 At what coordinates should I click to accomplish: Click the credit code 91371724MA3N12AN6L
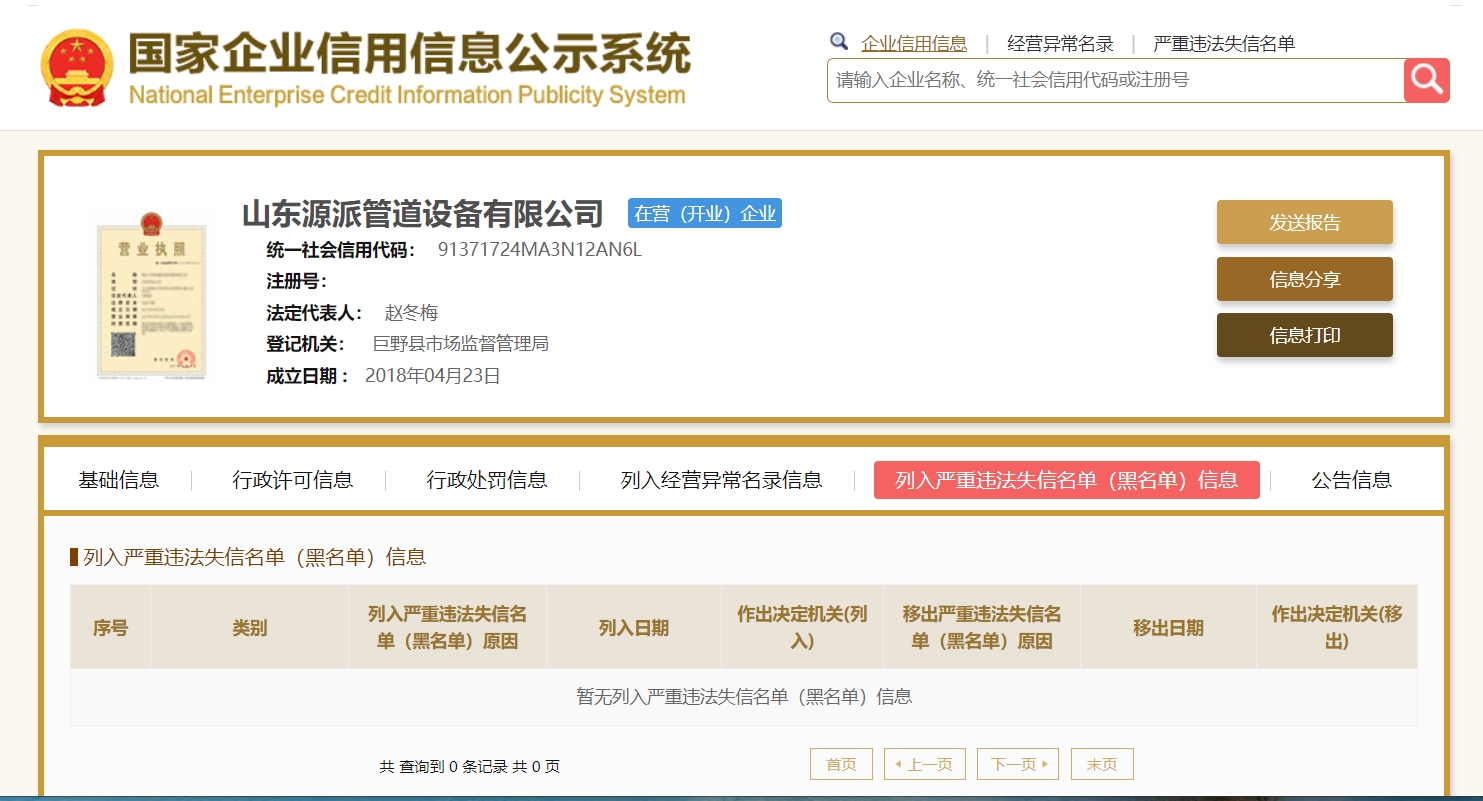pyautogui.click(x=540, y=250)
